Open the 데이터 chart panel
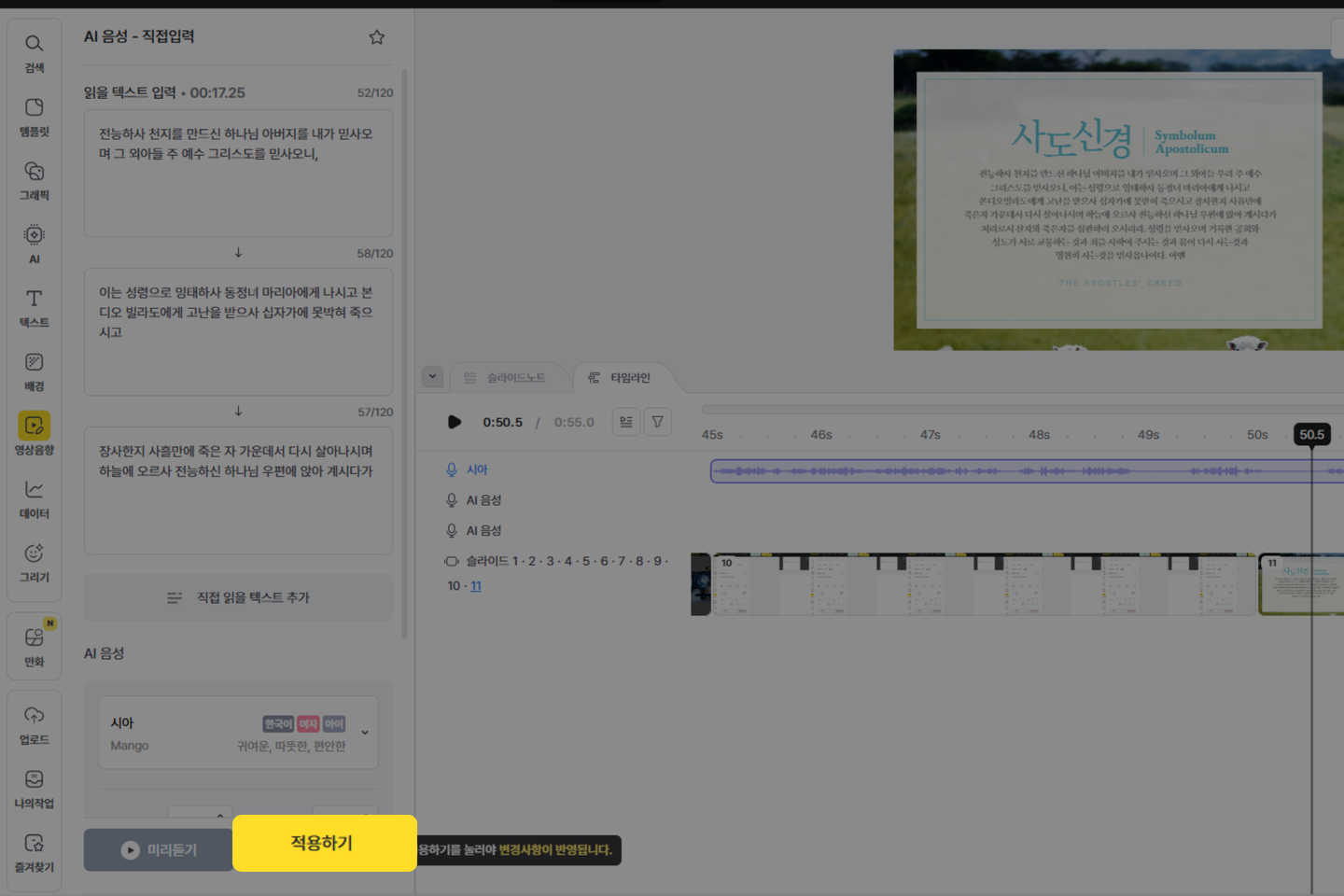The width and height of the screenshot is (1344, 896). (x=35, y=499)
